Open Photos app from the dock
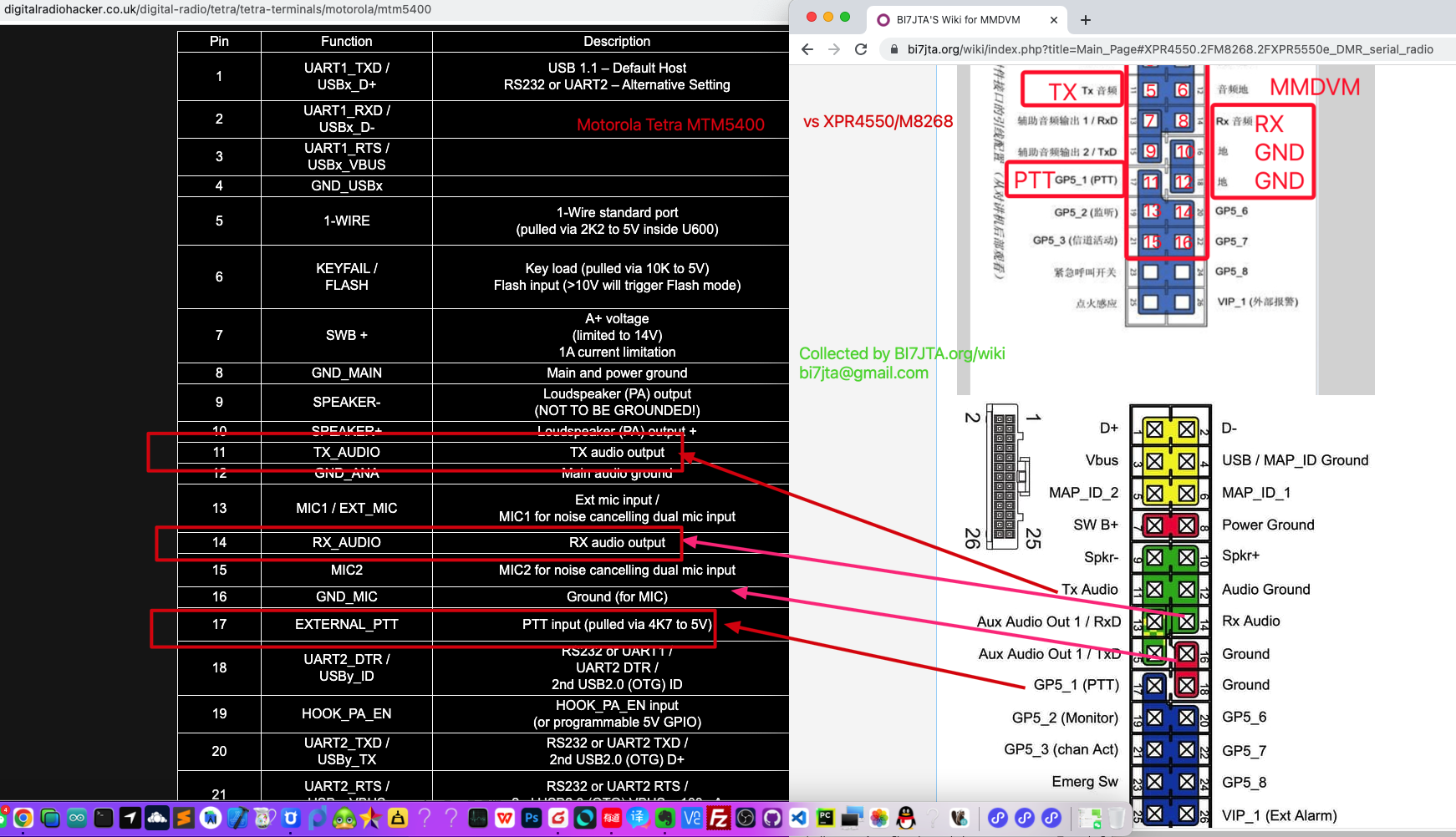Image resolution: width=1456 pixels, height=837 pixels. pos(879,818)
